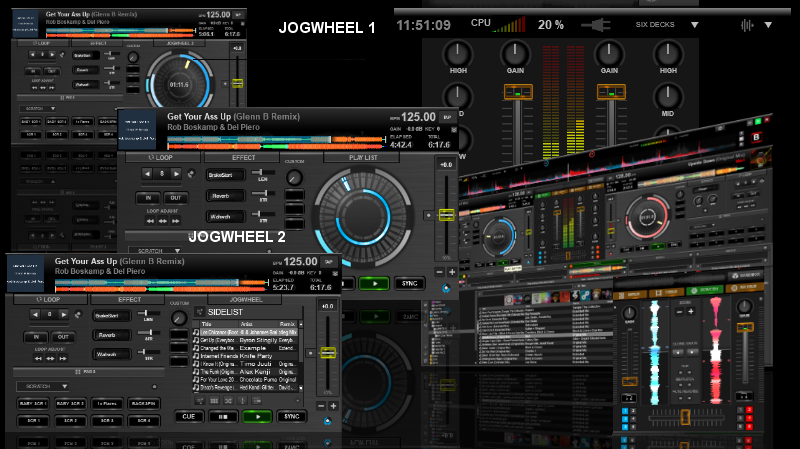Toggle SYNC on the SIDELIST deck
The width and height of the screenshot is (800, 449).
point(291,416)
